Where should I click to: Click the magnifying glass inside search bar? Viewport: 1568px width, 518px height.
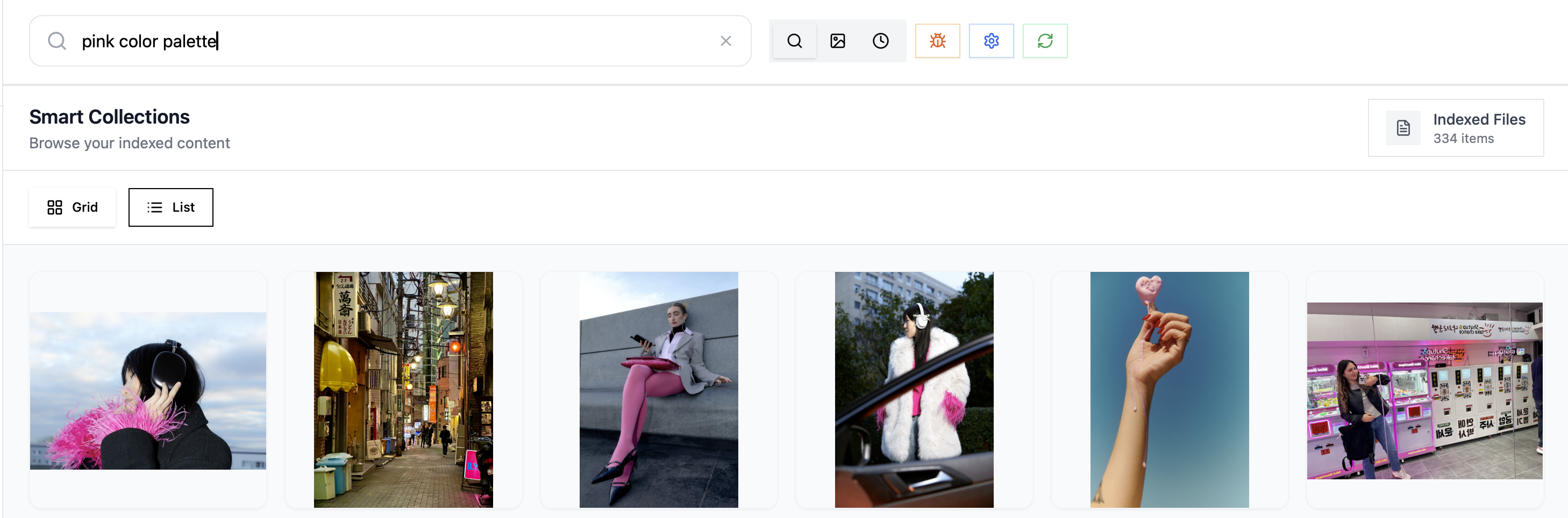point(57,41)
